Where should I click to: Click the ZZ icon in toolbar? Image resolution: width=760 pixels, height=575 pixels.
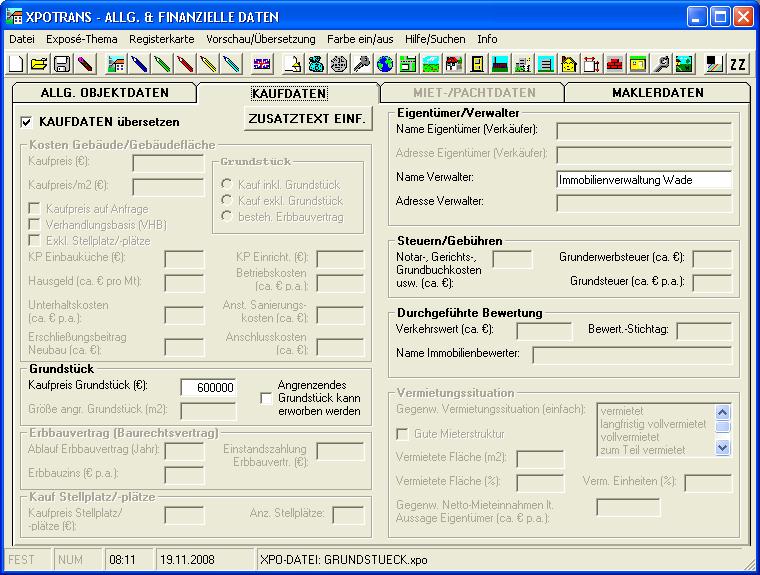click(738, 64)
